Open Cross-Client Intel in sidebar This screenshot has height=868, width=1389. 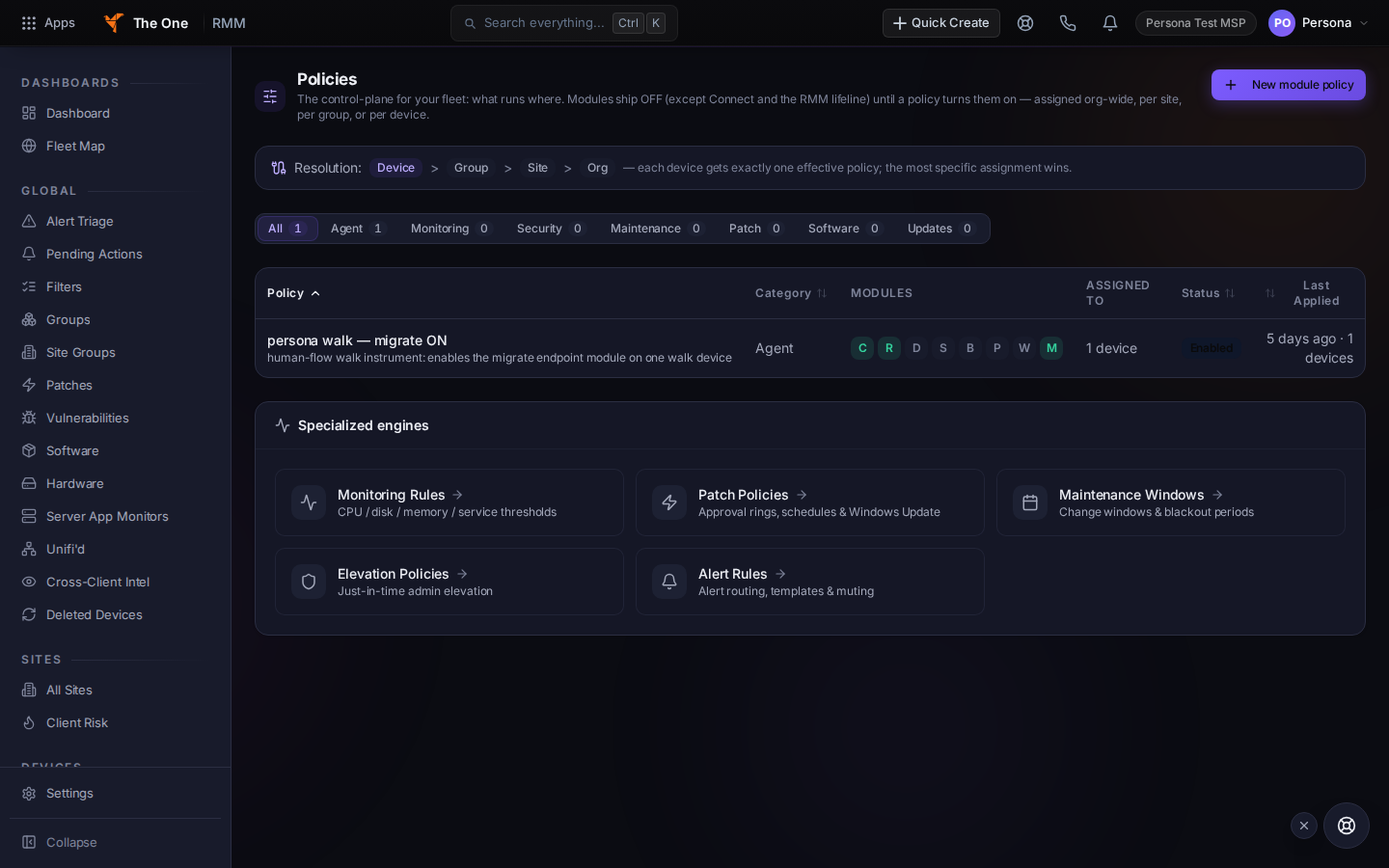pyautogui.click(x=116, y=582)
